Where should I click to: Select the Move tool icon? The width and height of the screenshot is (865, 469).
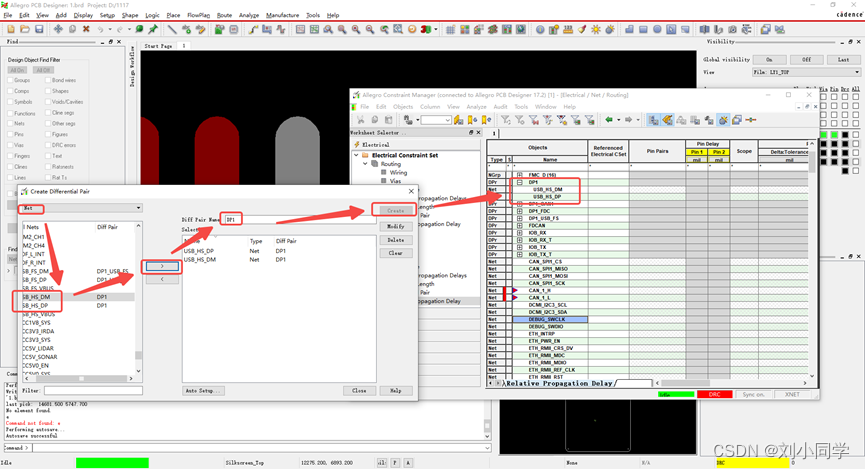click(x=58, y=29)
